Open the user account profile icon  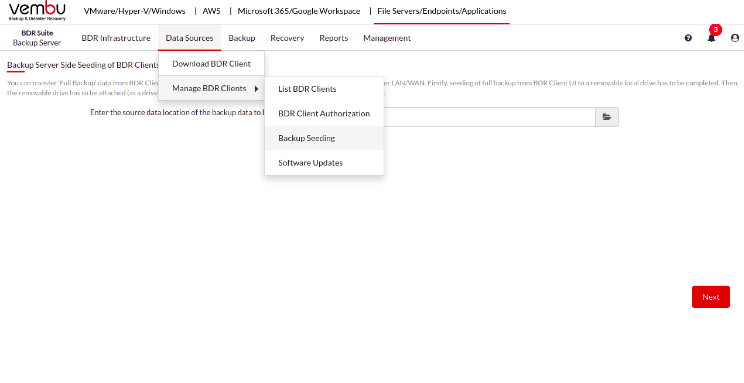pyautogui.click(x=735, y=38)
